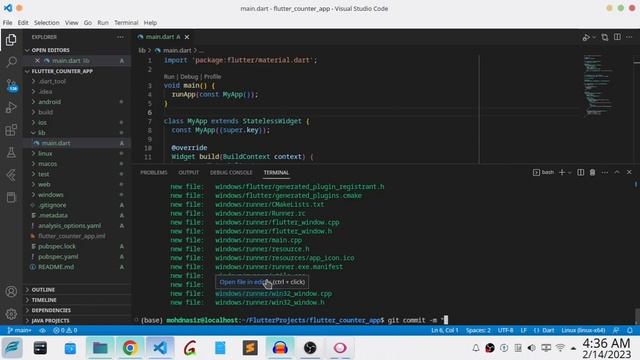Close main.dart in Open Editors list
640x360 pixels.
click(x=37, y=60)
